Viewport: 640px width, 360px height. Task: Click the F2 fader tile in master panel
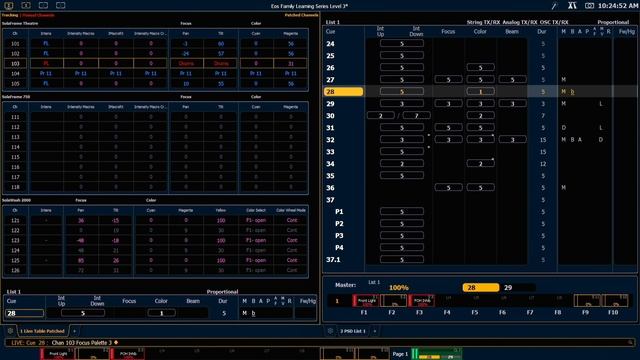(x=393, y=301)
